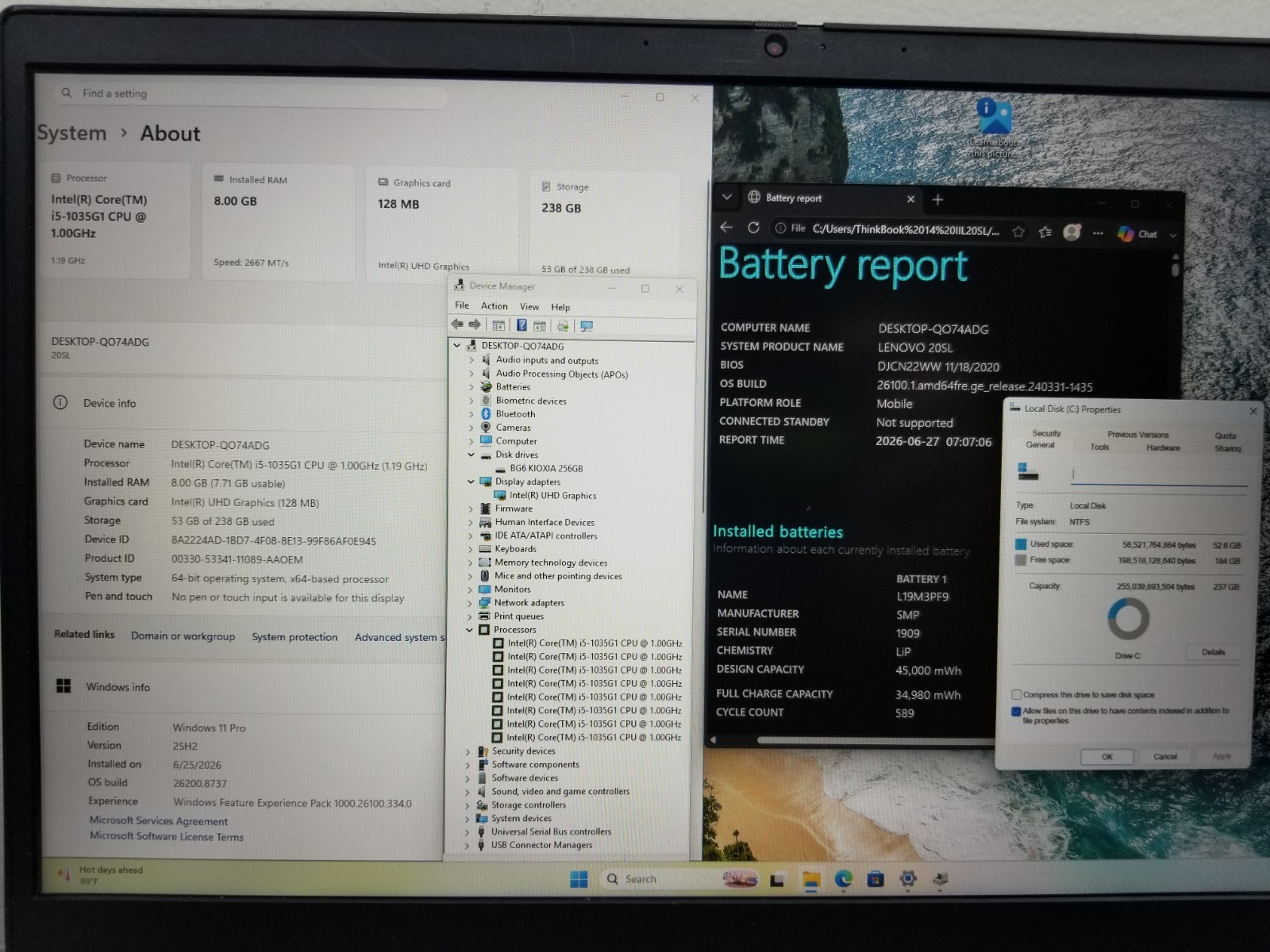This screenshot has height=952, width=1270.
Task: Open the browser three-dot settings menu
Action: pyautogui.click(x=1098, y=233)
